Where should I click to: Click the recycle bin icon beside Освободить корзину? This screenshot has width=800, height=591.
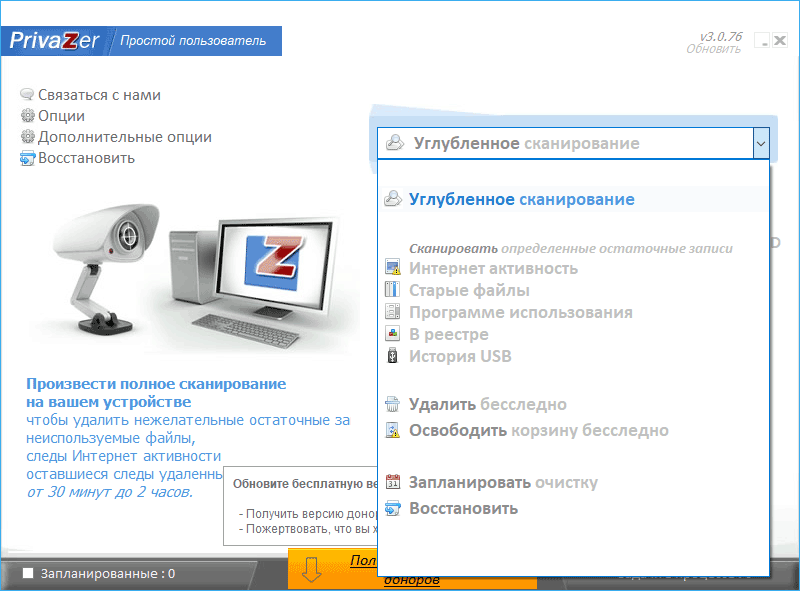point(392,430)
